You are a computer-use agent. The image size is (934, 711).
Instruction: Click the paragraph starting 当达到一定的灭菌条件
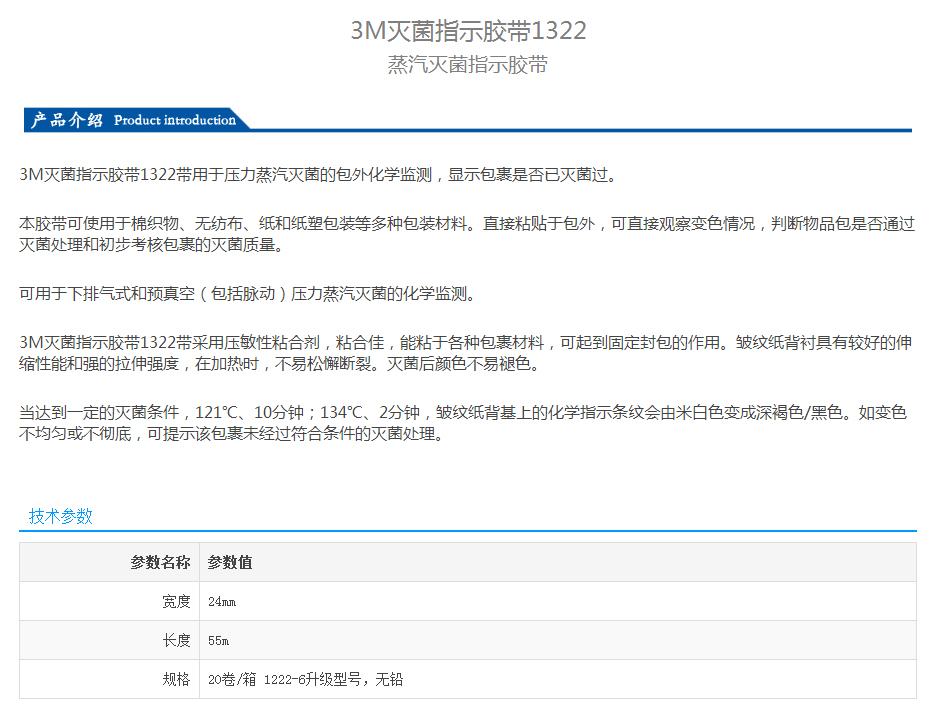(x=463, y=423)
